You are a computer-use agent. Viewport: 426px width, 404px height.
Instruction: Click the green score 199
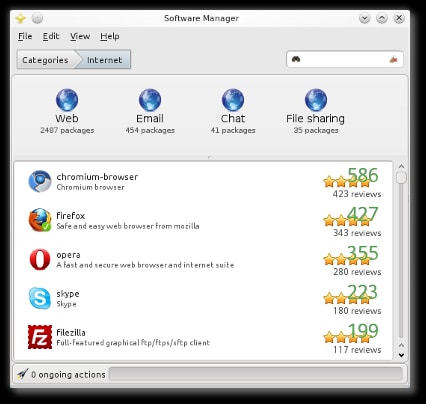(363, 331)
